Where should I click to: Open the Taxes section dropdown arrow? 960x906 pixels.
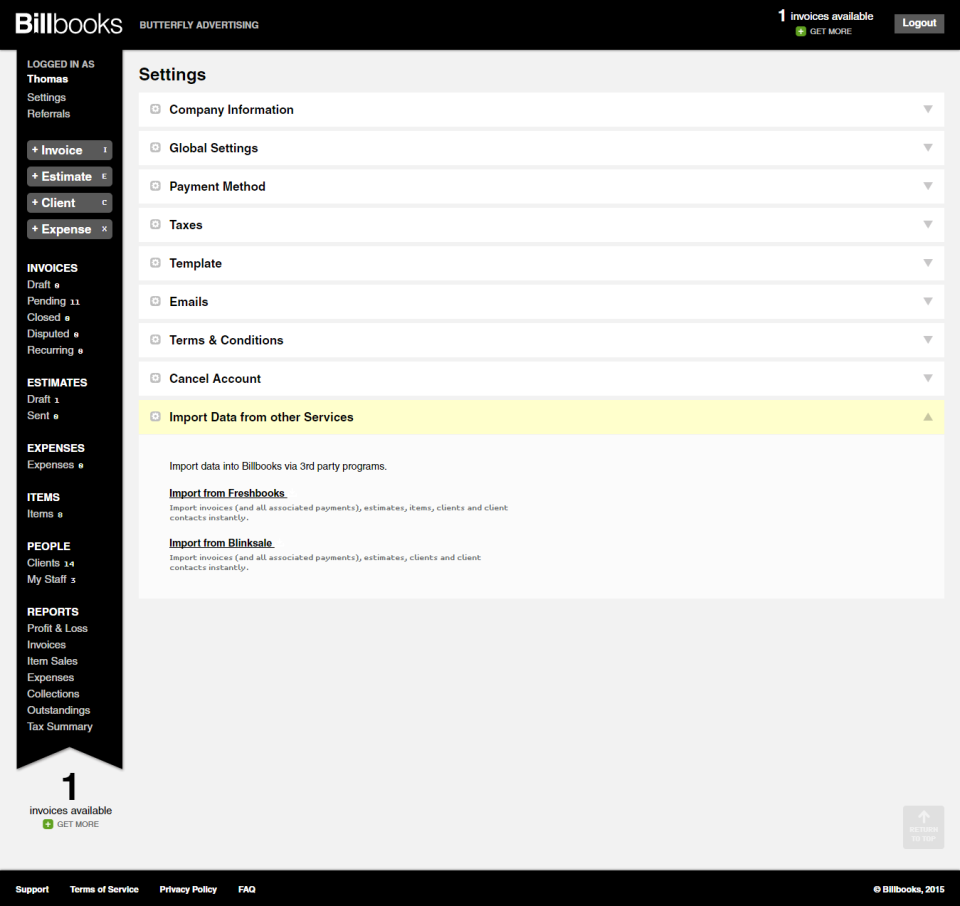pos(928,225)
